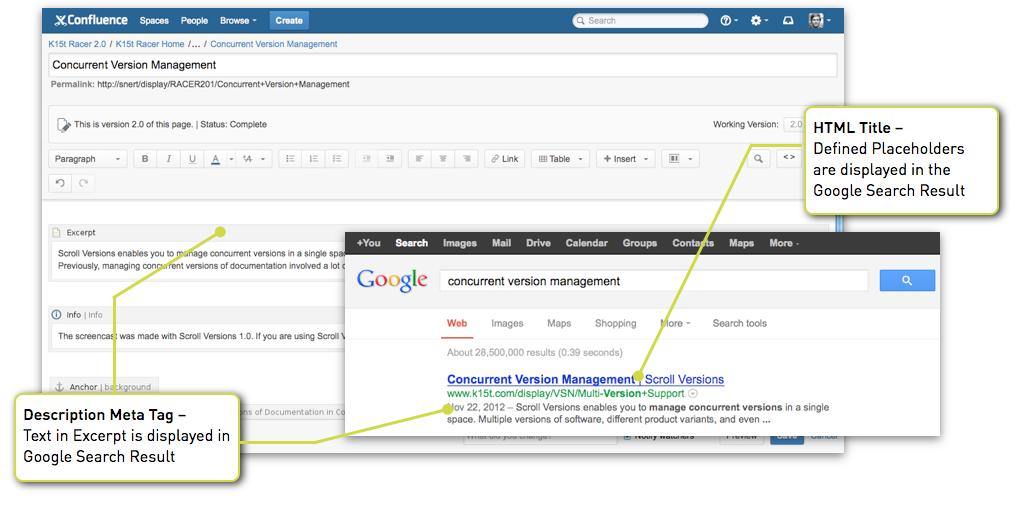This screenshot has height=510, width=1024.
Task: Open the People directory
Action: click(x=194, y=21)
